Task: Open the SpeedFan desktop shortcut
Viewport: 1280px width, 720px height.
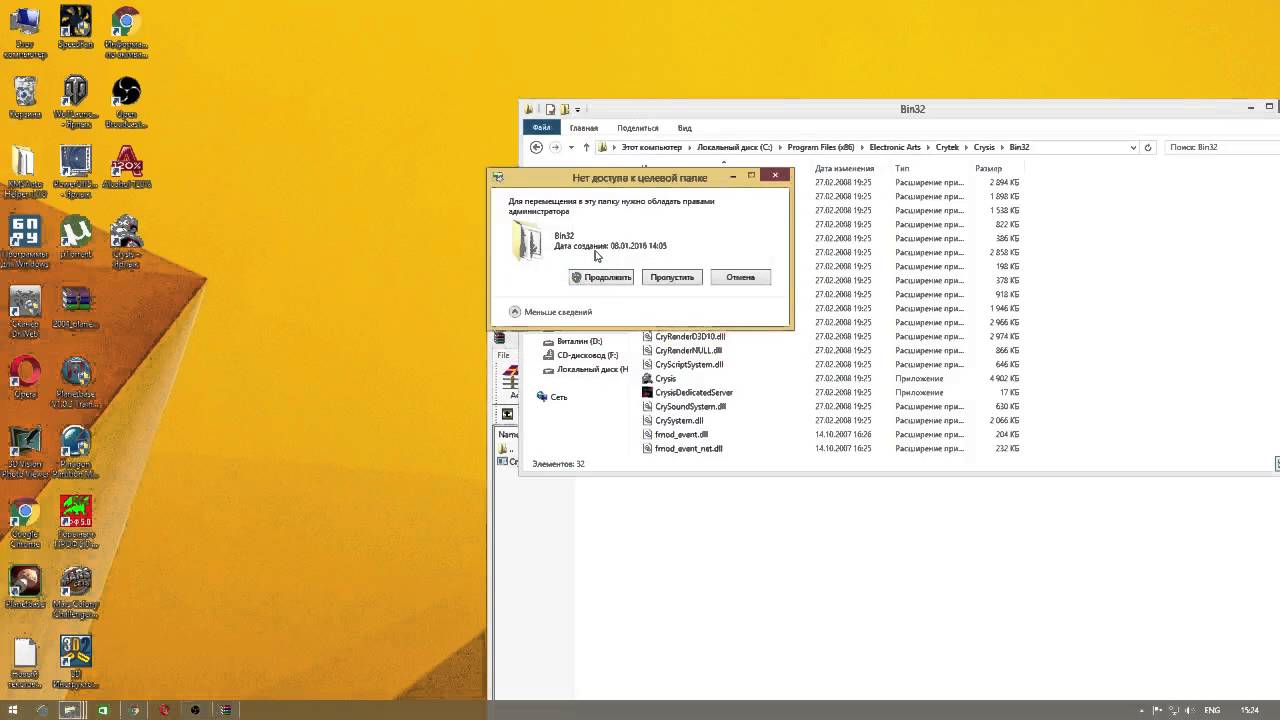Action: click(x=76, y=29)
